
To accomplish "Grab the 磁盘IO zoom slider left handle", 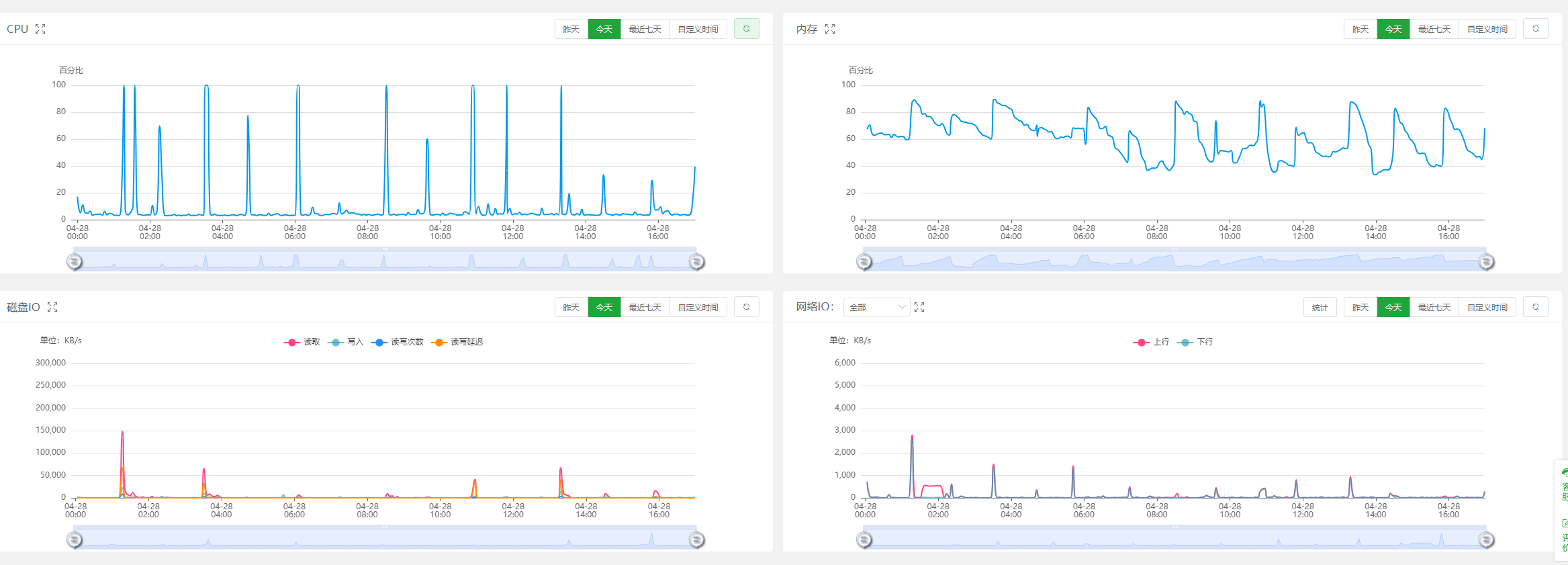I will point(75,539).
